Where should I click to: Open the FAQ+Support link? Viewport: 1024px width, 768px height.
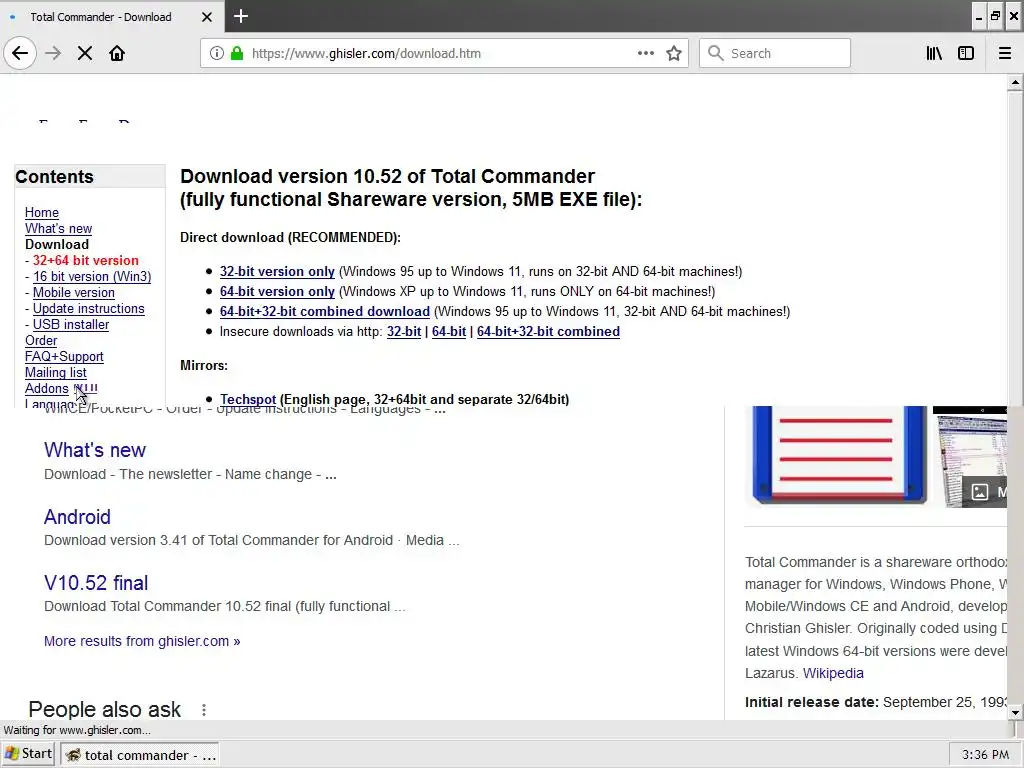[x=64, y=357]
